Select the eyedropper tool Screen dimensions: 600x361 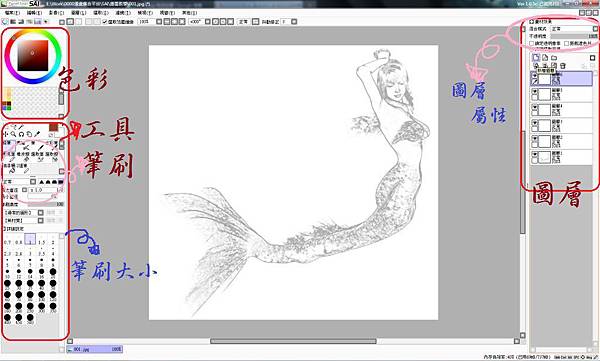click(x=37, y=134)
